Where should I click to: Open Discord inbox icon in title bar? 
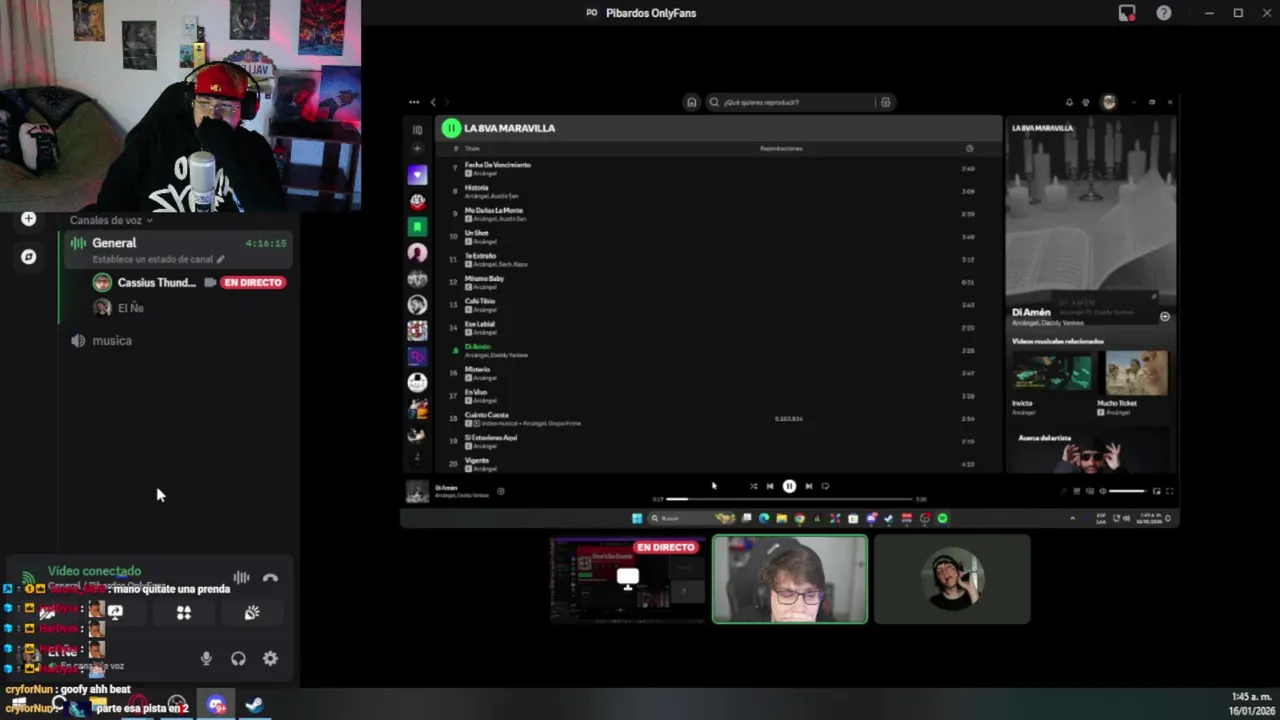coord(1127,13)
